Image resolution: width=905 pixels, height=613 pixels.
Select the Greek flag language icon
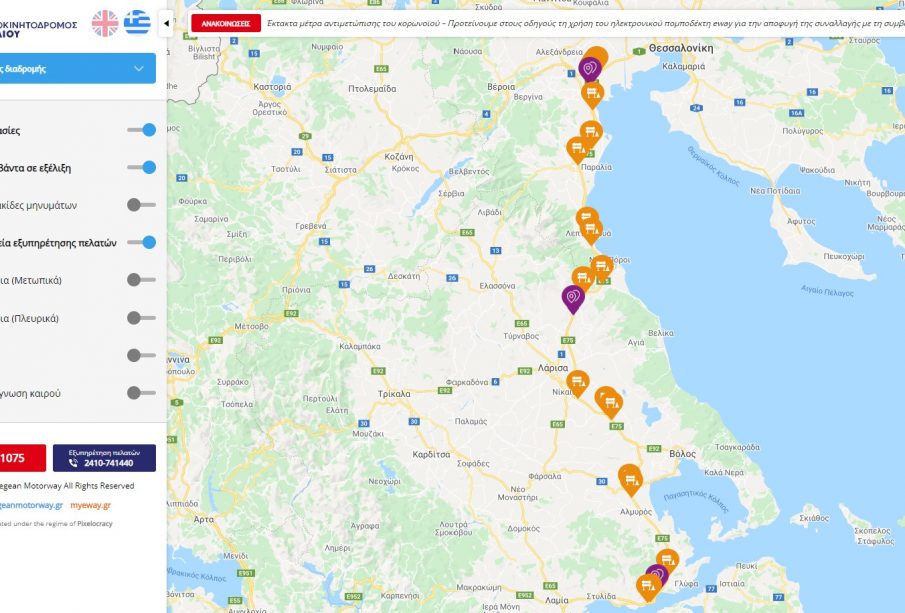coord(137,23)
